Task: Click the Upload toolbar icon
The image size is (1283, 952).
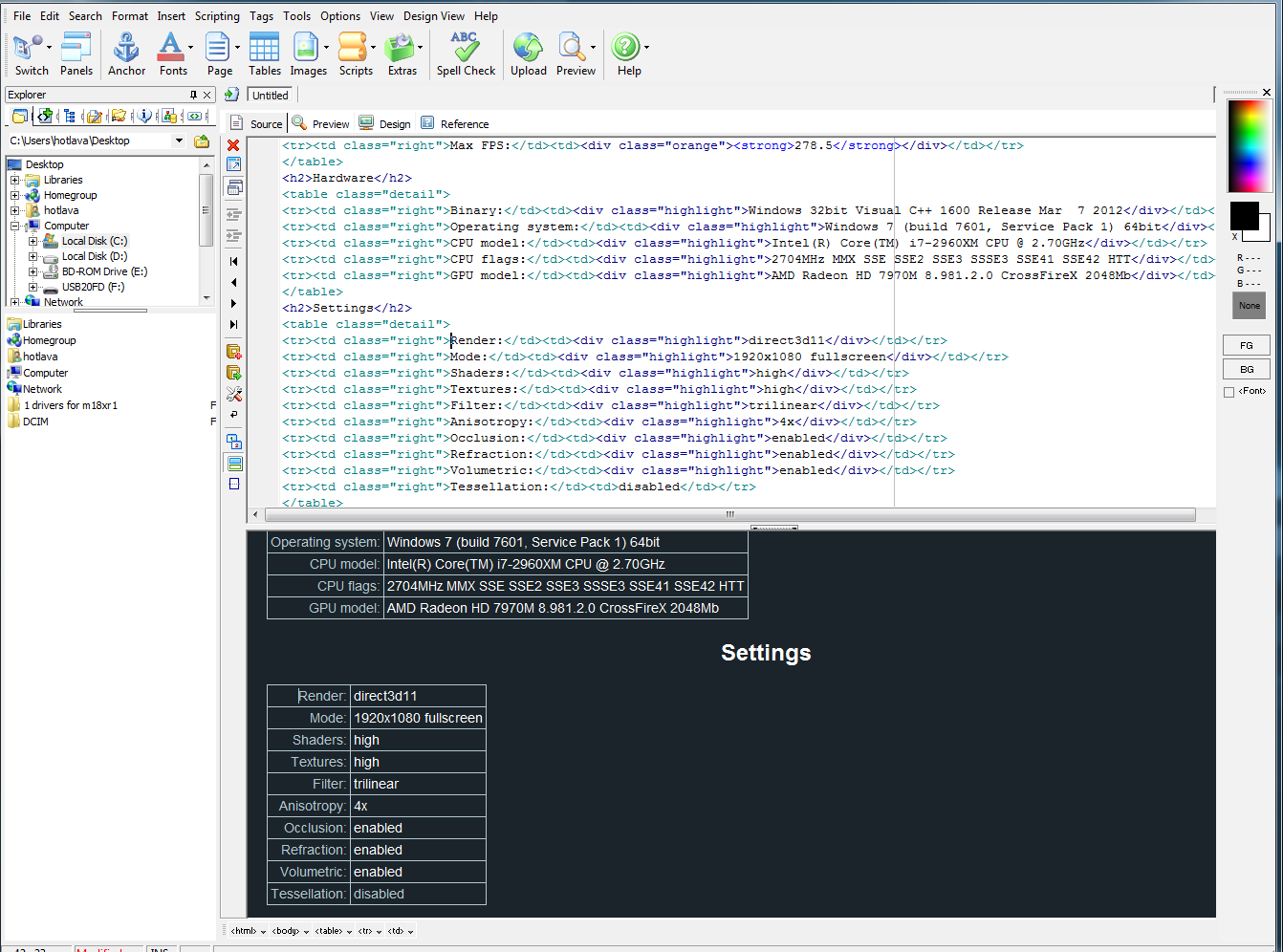Action: coord(528,54)
